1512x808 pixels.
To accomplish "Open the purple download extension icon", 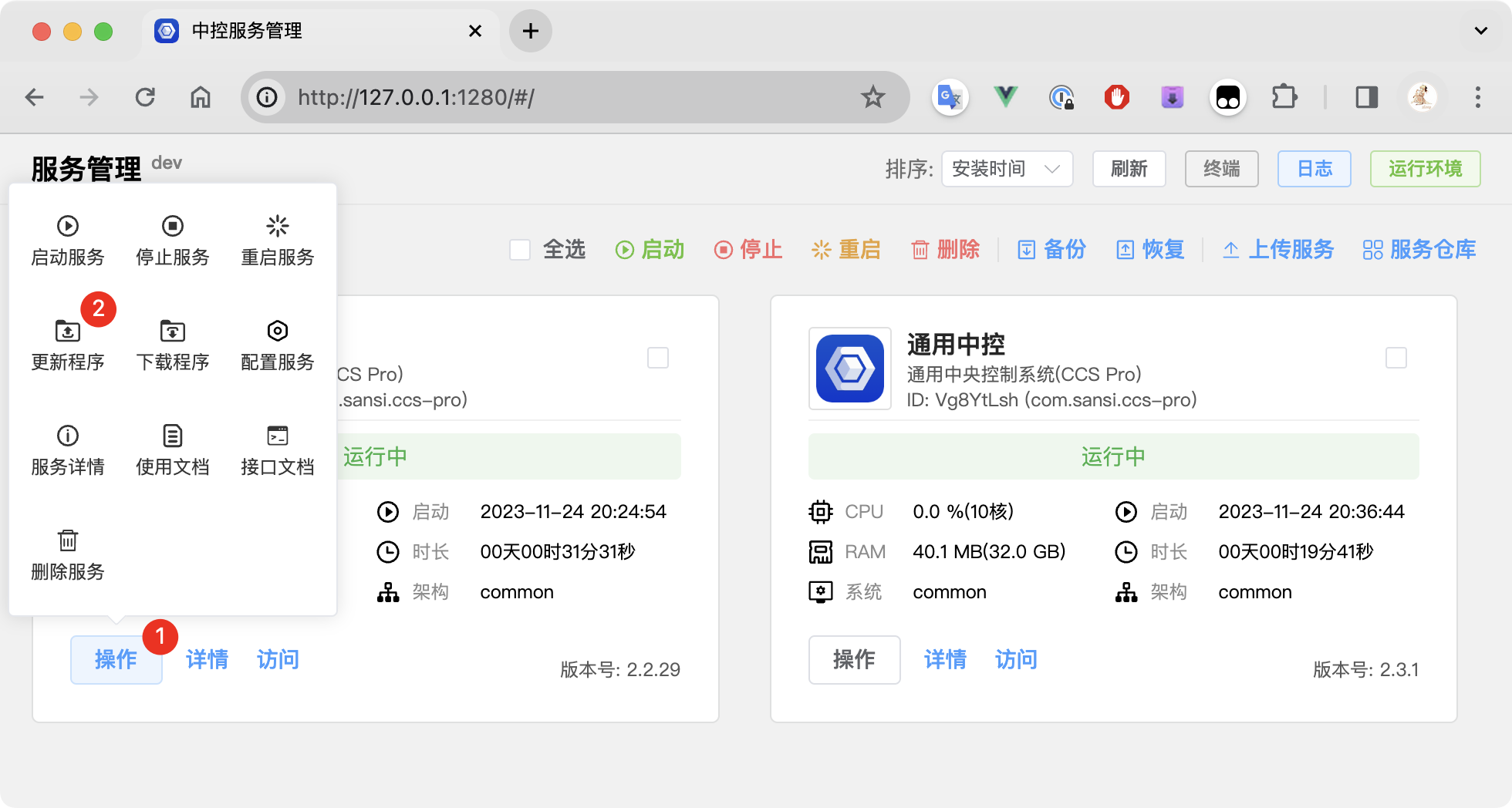I will click(1173, 97).
